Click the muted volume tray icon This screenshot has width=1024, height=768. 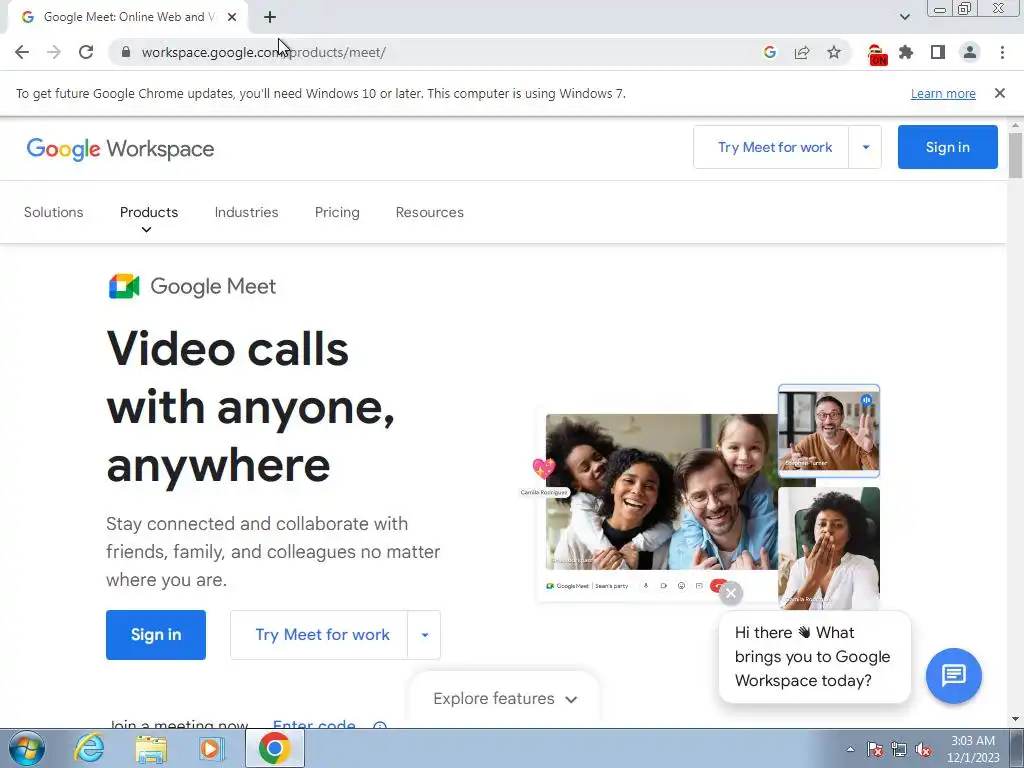pos(923,750)
